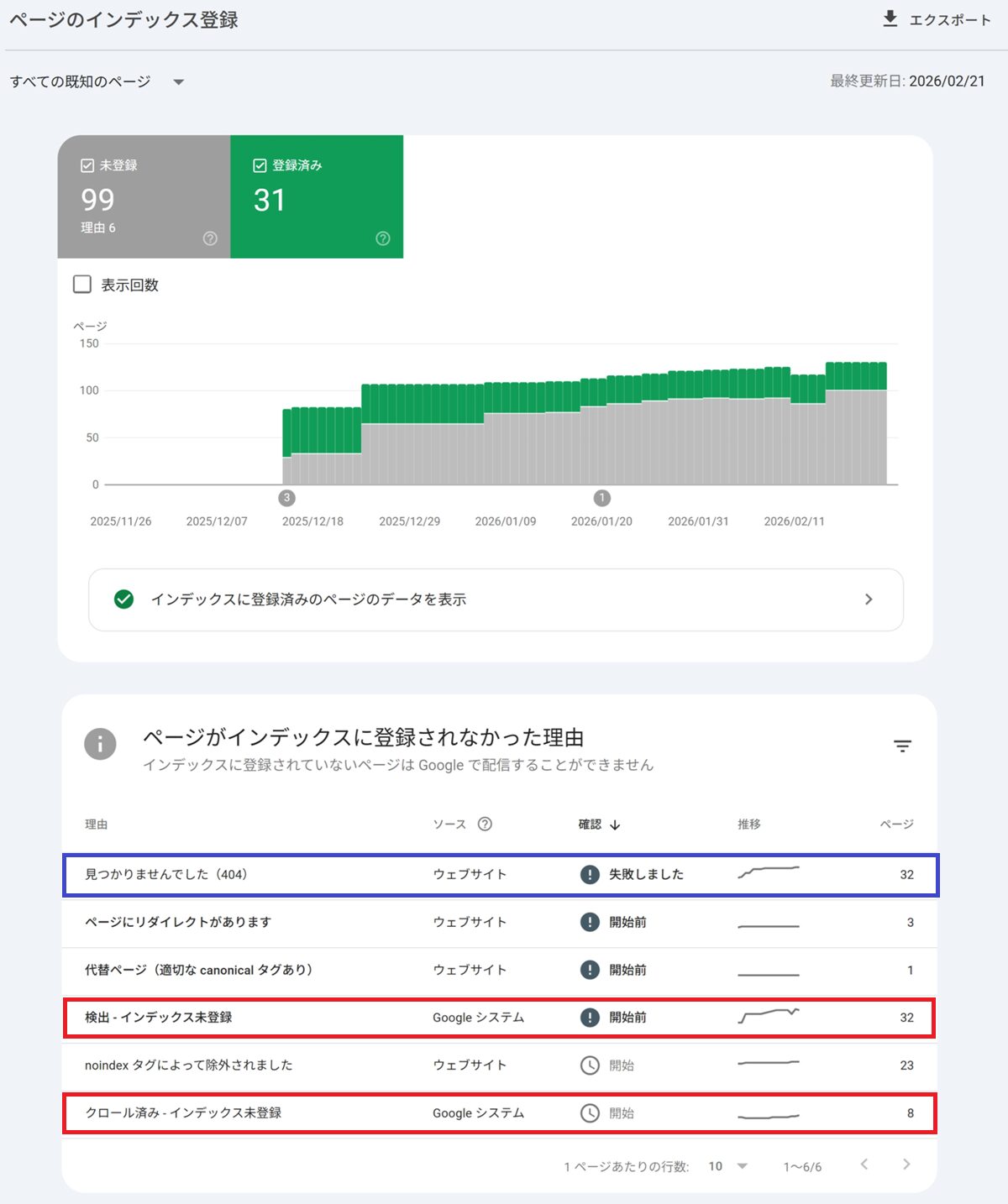Open the 検出 - インデックス未登録 row
This screenshot has width=1008, height=1204.
pyautogui.click(x=159, y=1017)
